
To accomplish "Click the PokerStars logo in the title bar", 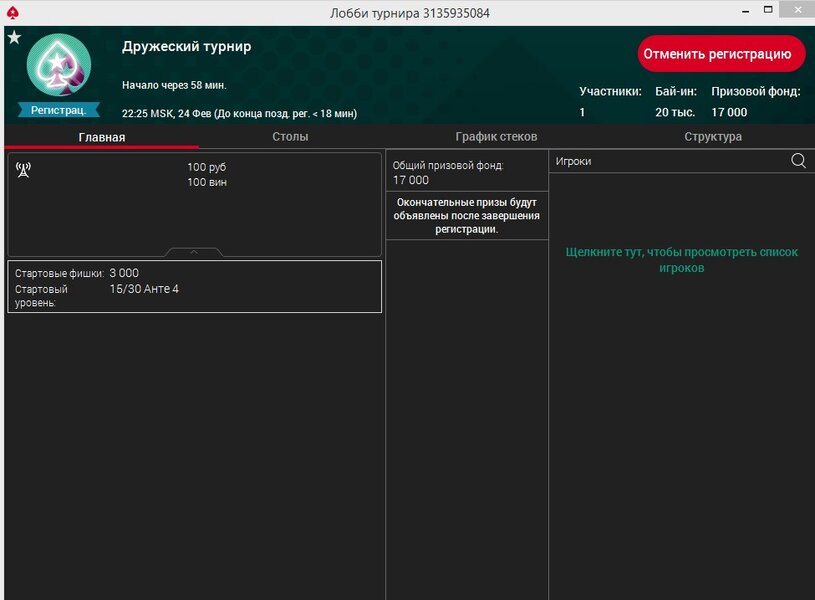I will click(x=12, y=12).
